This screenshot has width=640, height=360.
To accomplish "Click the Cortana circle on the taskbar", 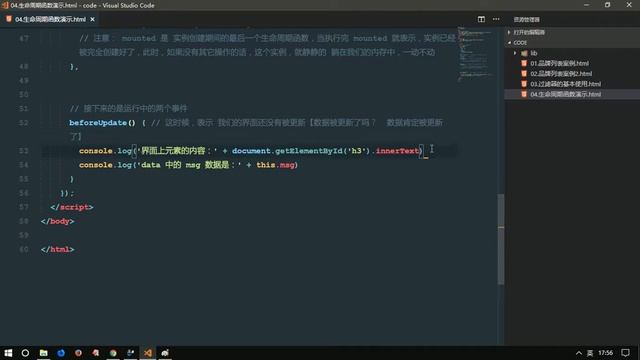I will [25, 353].
